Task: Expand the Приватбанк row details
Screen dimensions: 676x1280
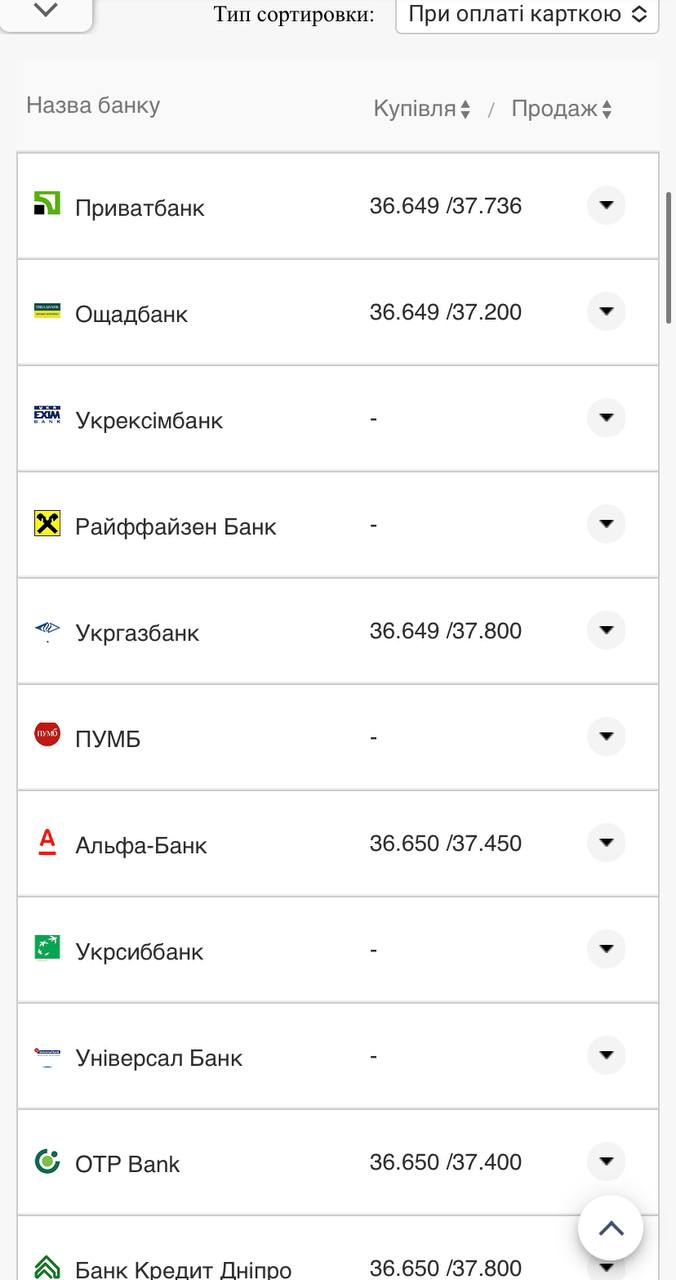Action: pyautogui.click(x=606, y=205)
